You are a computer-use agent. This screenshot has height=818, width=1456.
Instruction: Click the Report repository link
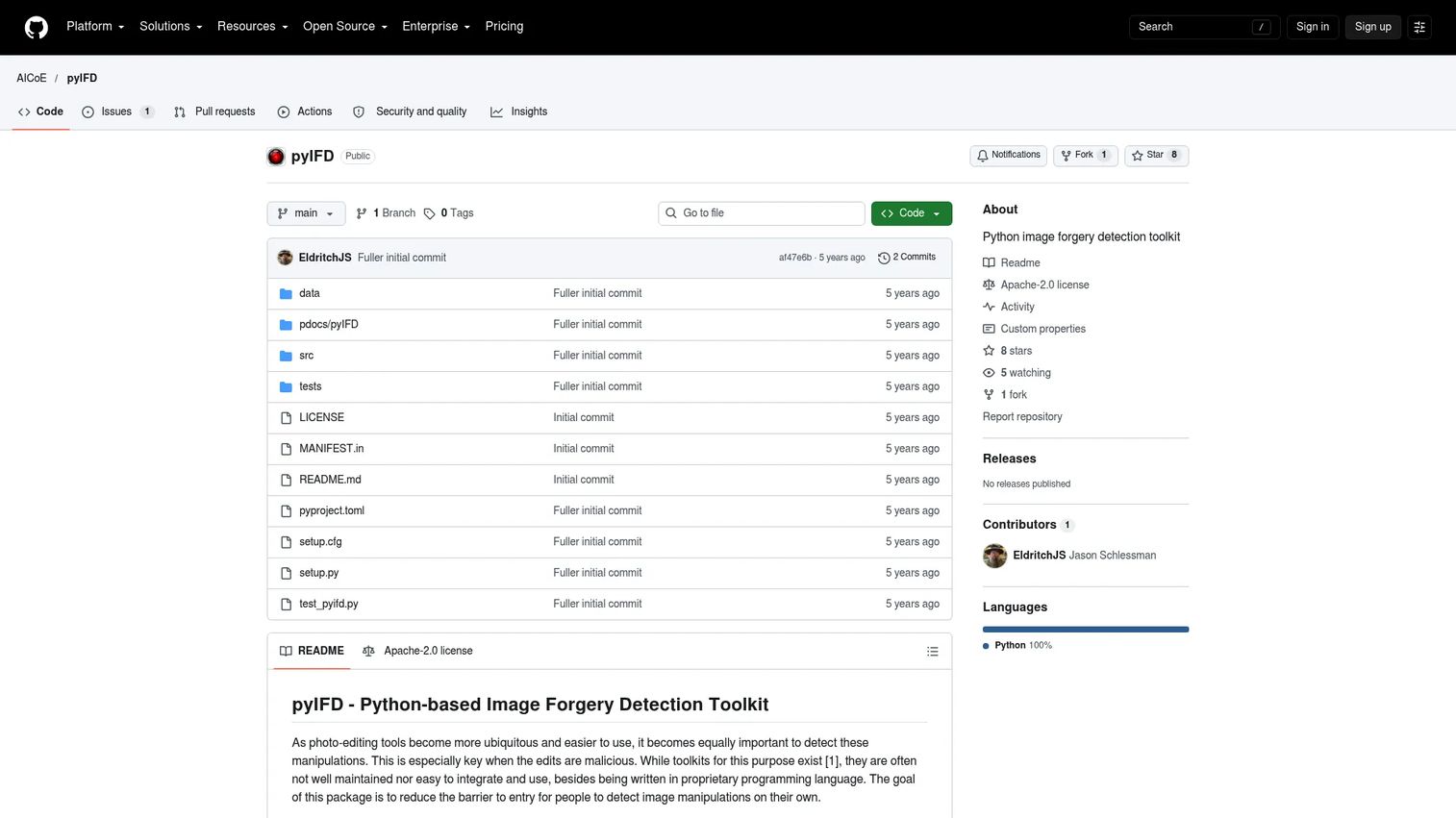pyautogui.click(x=1022, y=417)
